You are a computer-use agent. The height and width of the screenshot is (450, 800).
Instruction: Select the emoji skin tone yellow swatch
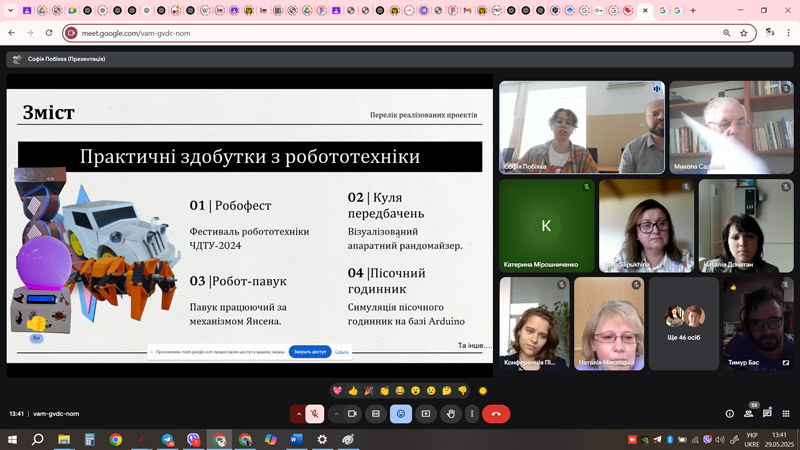point(483,390)
